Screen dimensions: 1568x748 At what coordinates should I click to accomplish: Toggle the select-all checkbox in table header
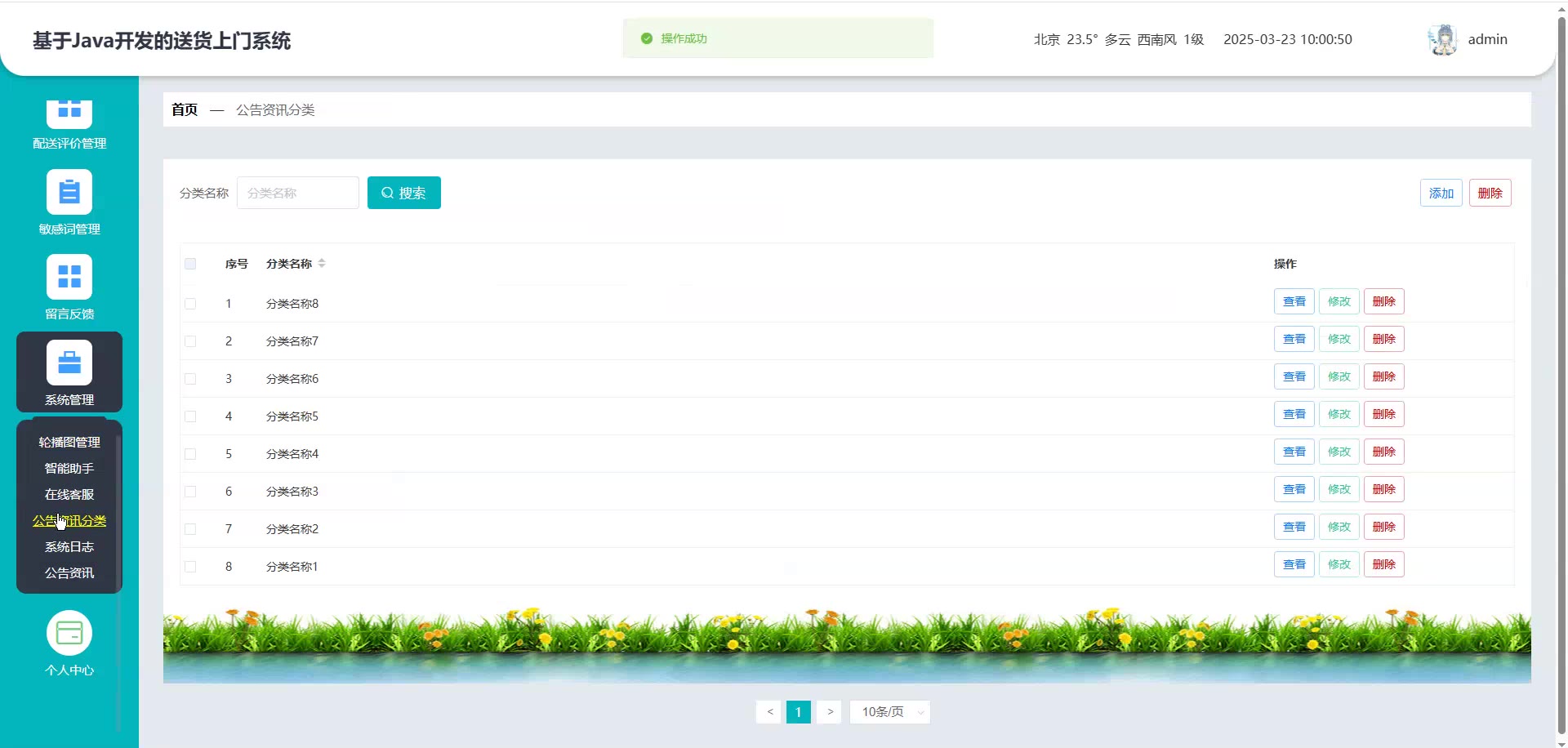pos(190,264)
